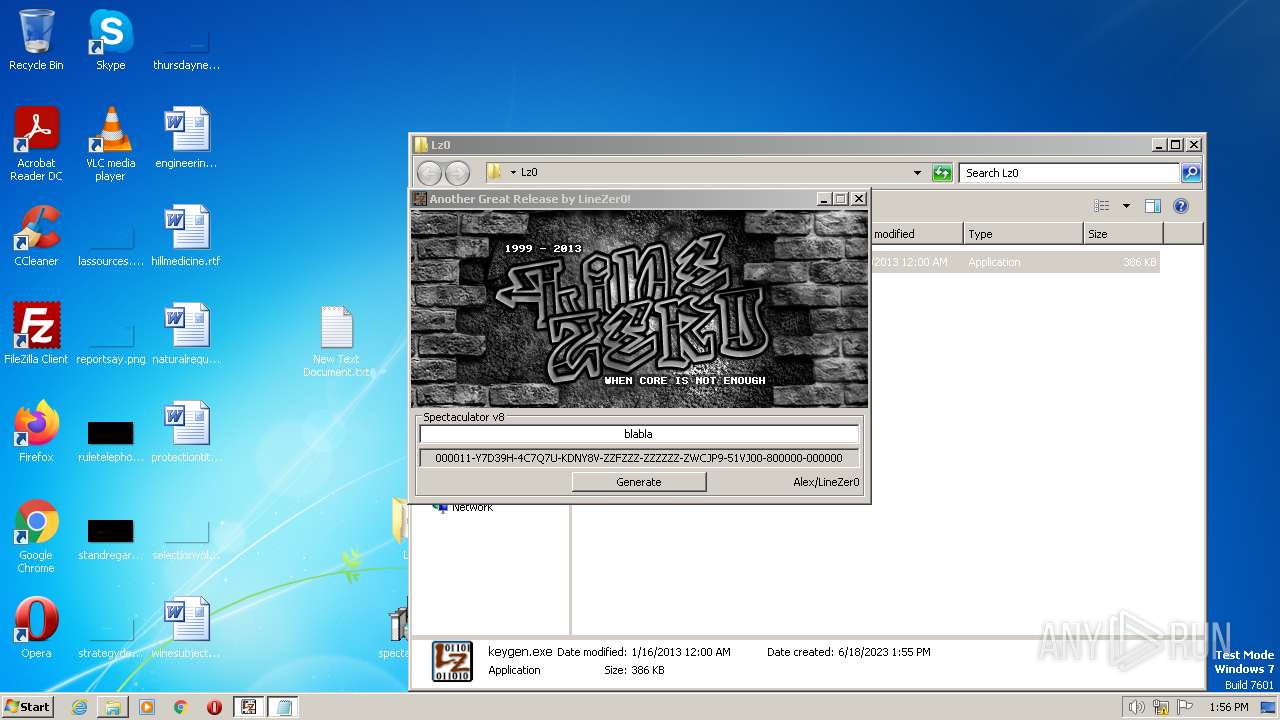Switch to the keygen taskbar button
The width and height of the screenshot is (1280, 720).
coord(248,707)
